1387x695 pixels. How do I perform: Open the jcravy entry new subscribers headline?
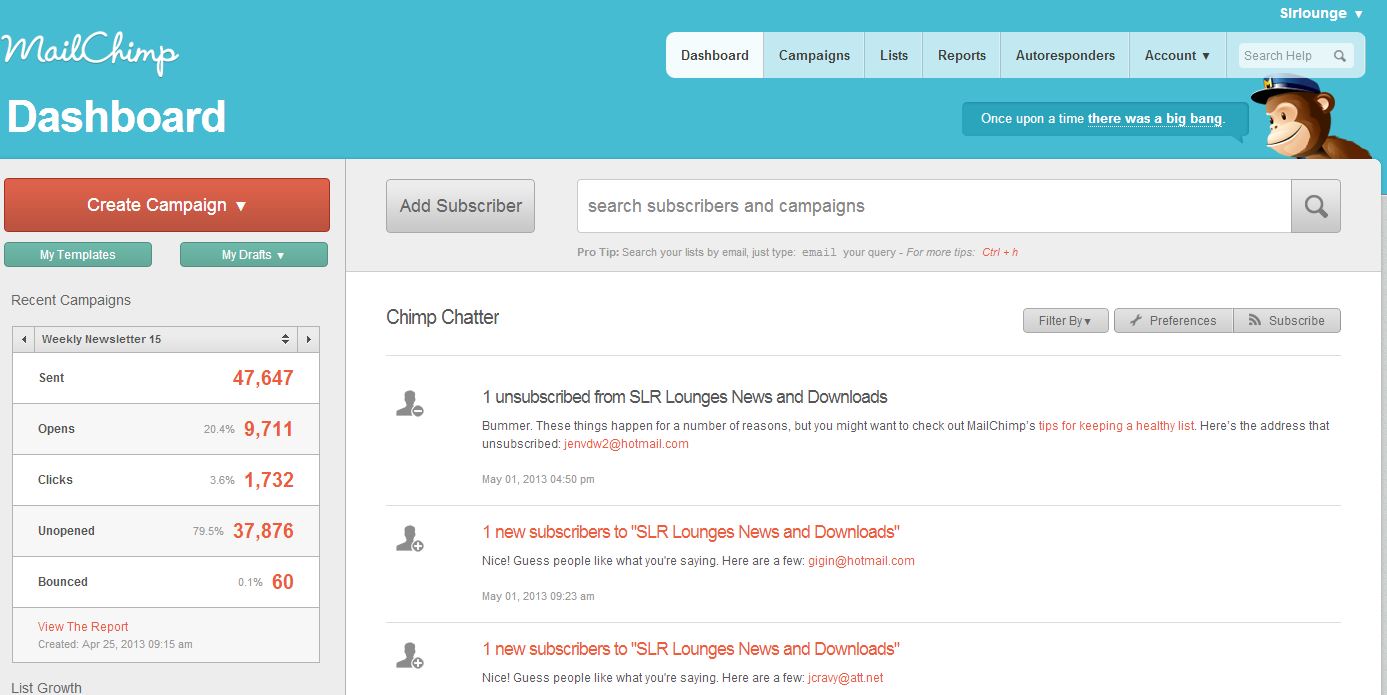pyautogui.click(x=691, y=649)
